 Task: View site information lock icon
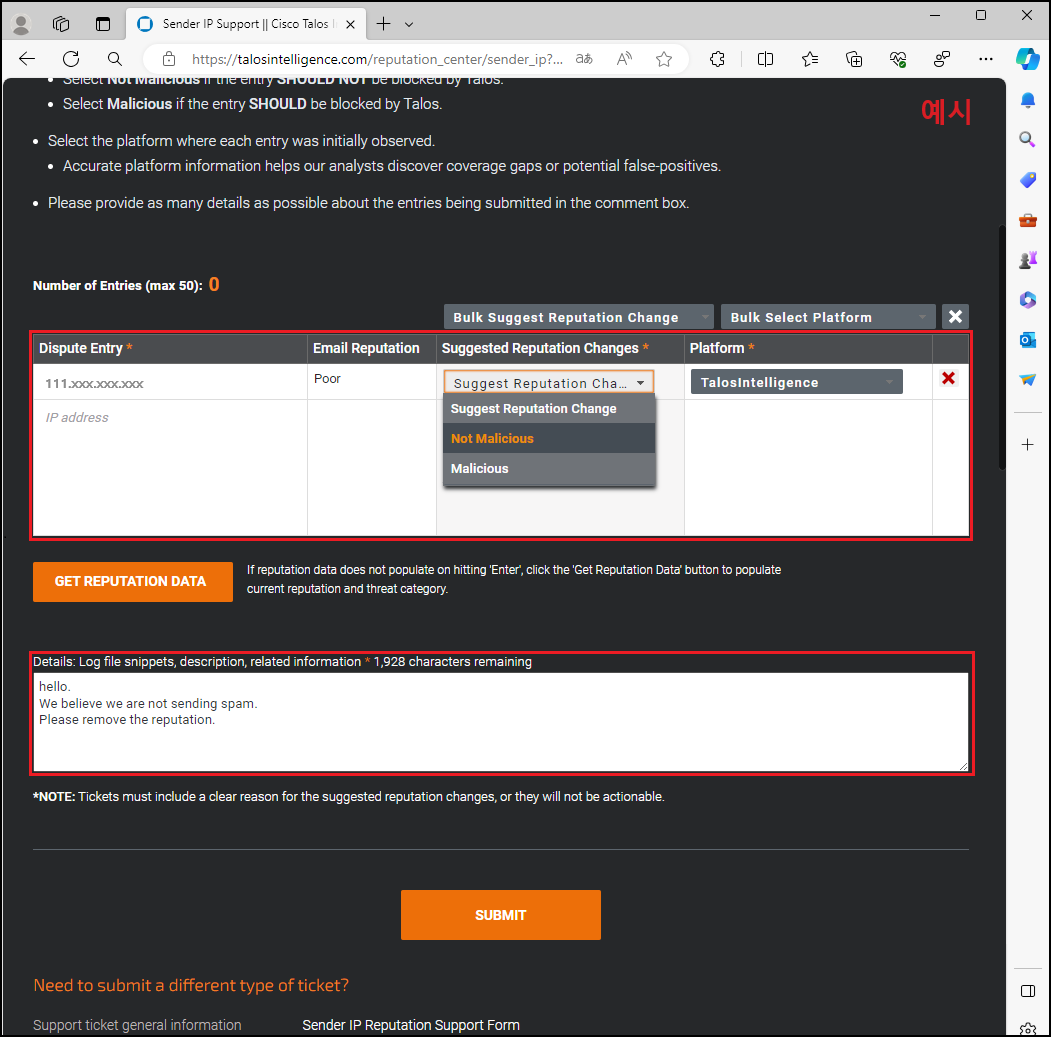coord(169,59)
